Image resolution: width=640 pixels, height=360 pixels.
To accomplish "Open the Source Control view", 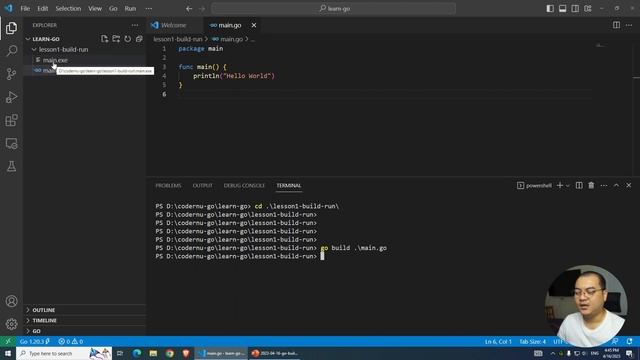I will [x=11, y=74].
